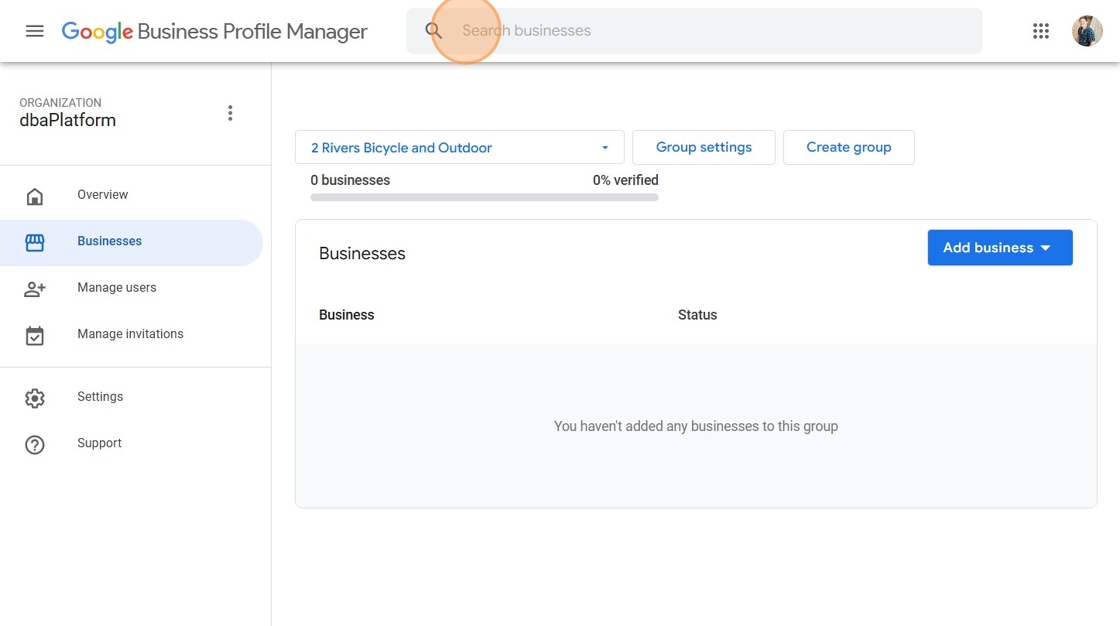Viewport: 1120px width, 626px height.
Task: Open the Google apps grid
Action: pyautogui.click(x=1041, y=31)
